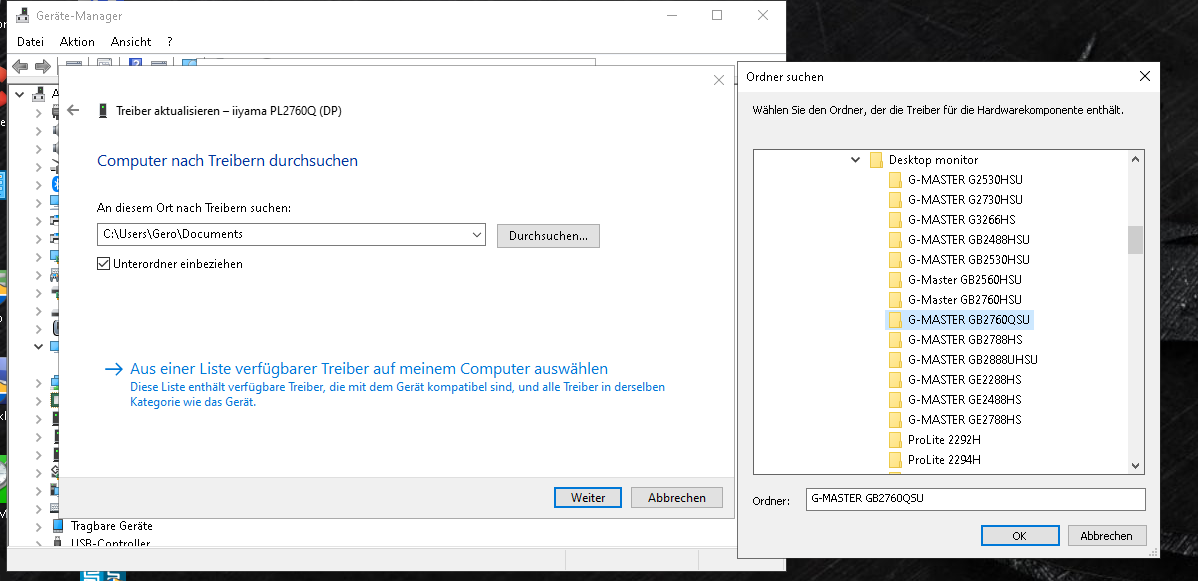Click the folder icon beside G-Master GB2760HSU

(895, 299)
